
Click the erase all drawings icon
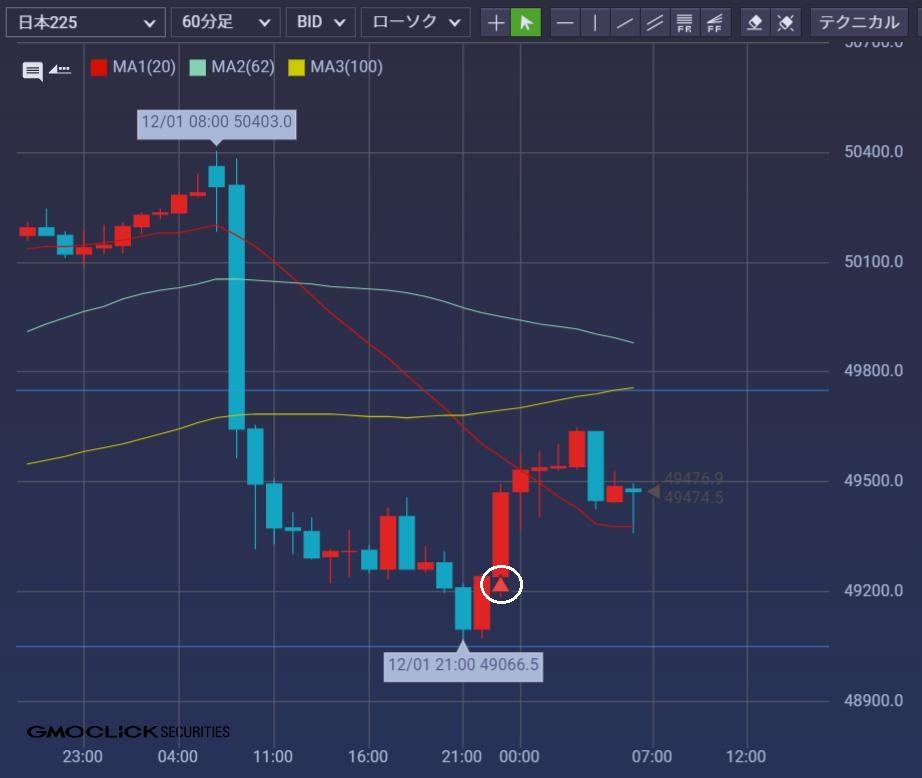click(787, 22)
